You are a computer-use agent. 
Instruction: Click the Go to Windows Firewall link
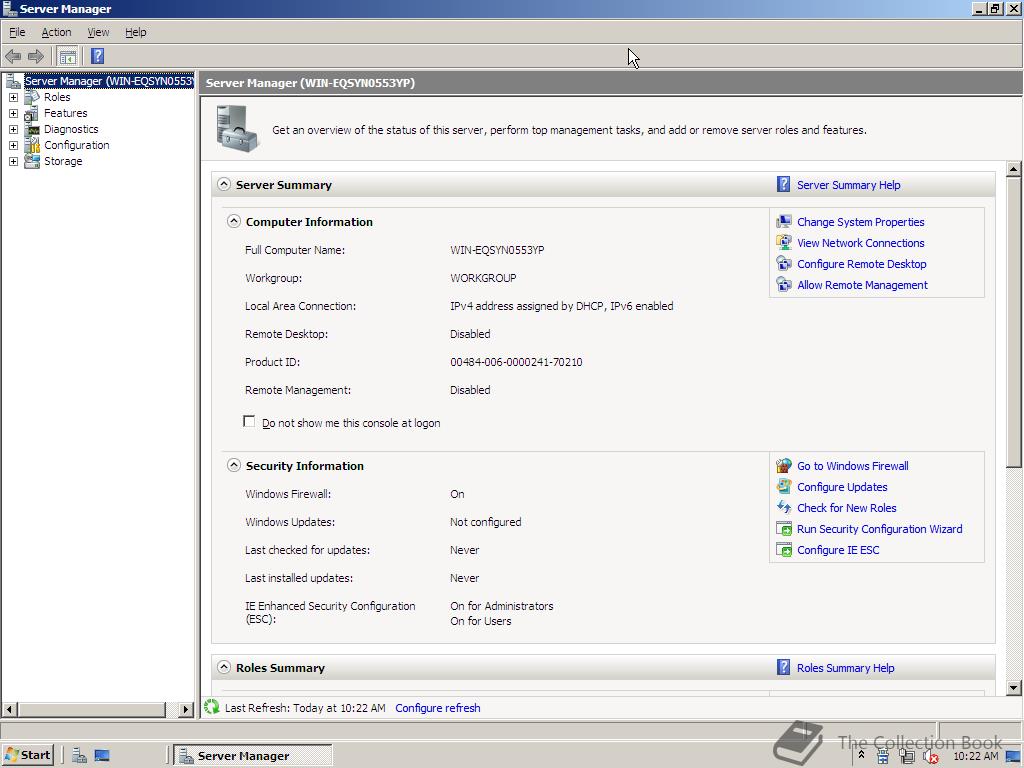[x=852, y=466]
